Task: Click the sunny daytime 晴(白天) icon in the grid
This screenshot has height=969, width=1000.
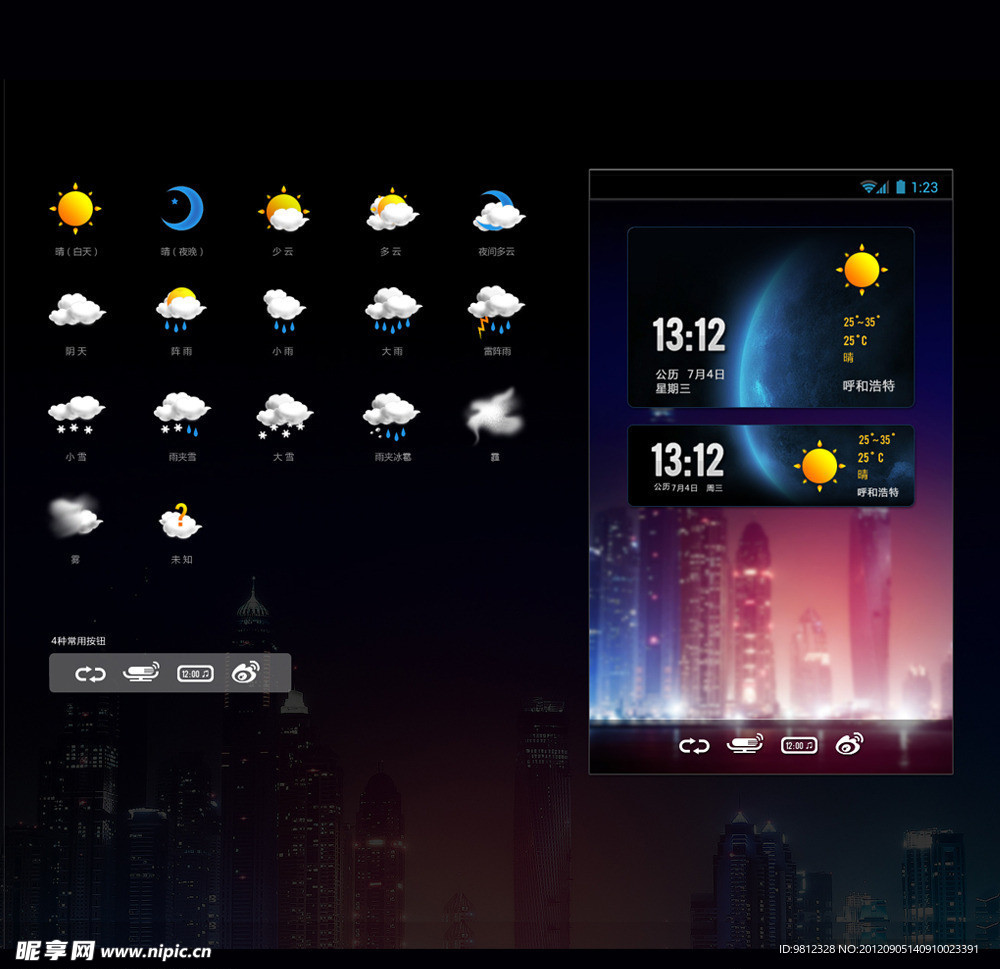Action: pyautogui.click(x=75, y=208)
